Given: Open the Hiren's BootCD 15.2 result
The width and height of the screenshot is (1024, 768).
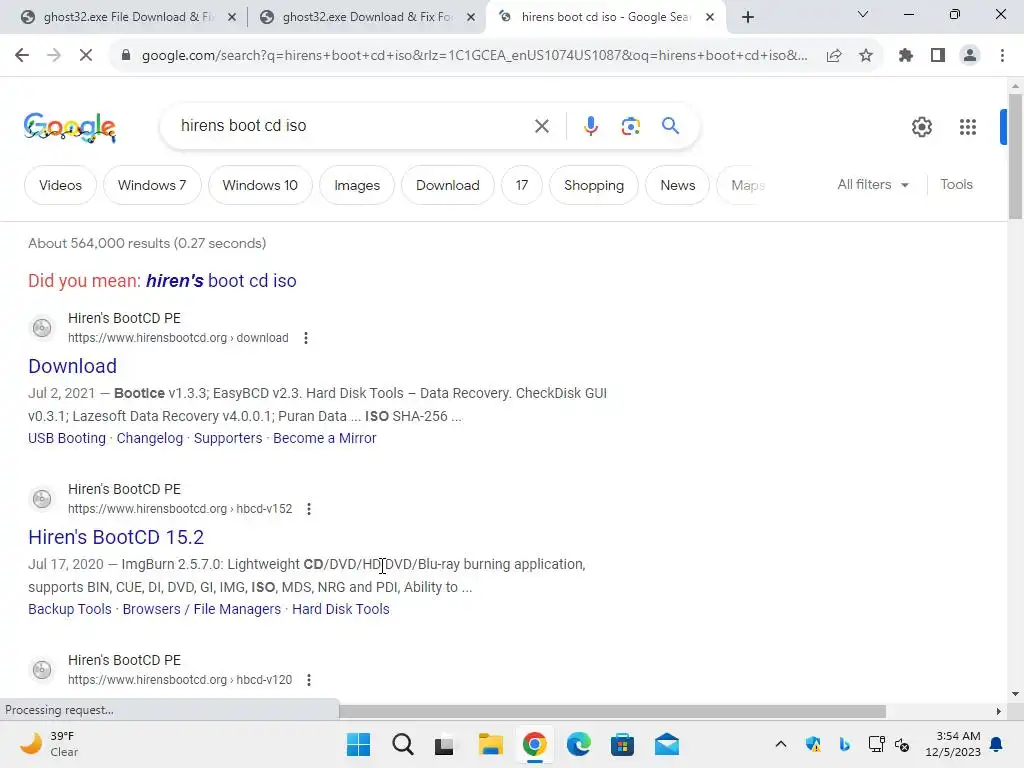Looking at the screenshot, I should pyautogui.click(x=116, y=537).
